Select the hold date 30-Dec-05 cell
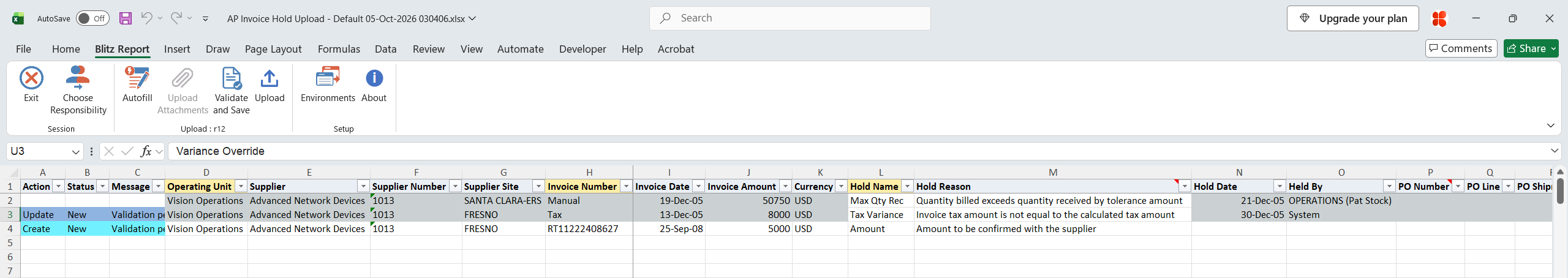This screenshot has height=278, width=1568. pos(1239,214)
